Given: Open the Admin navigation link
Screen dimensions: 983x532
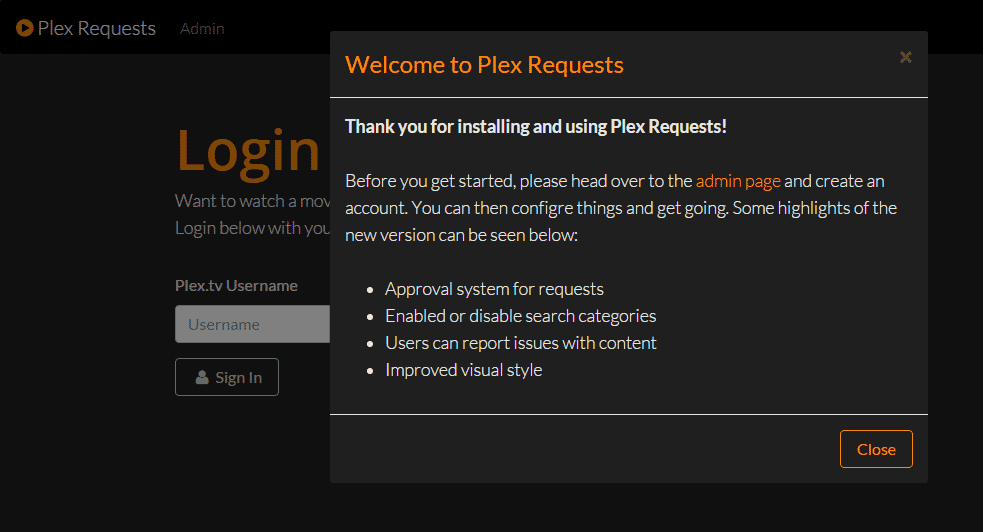Looking at the screenshot, I should coord(202,28).
